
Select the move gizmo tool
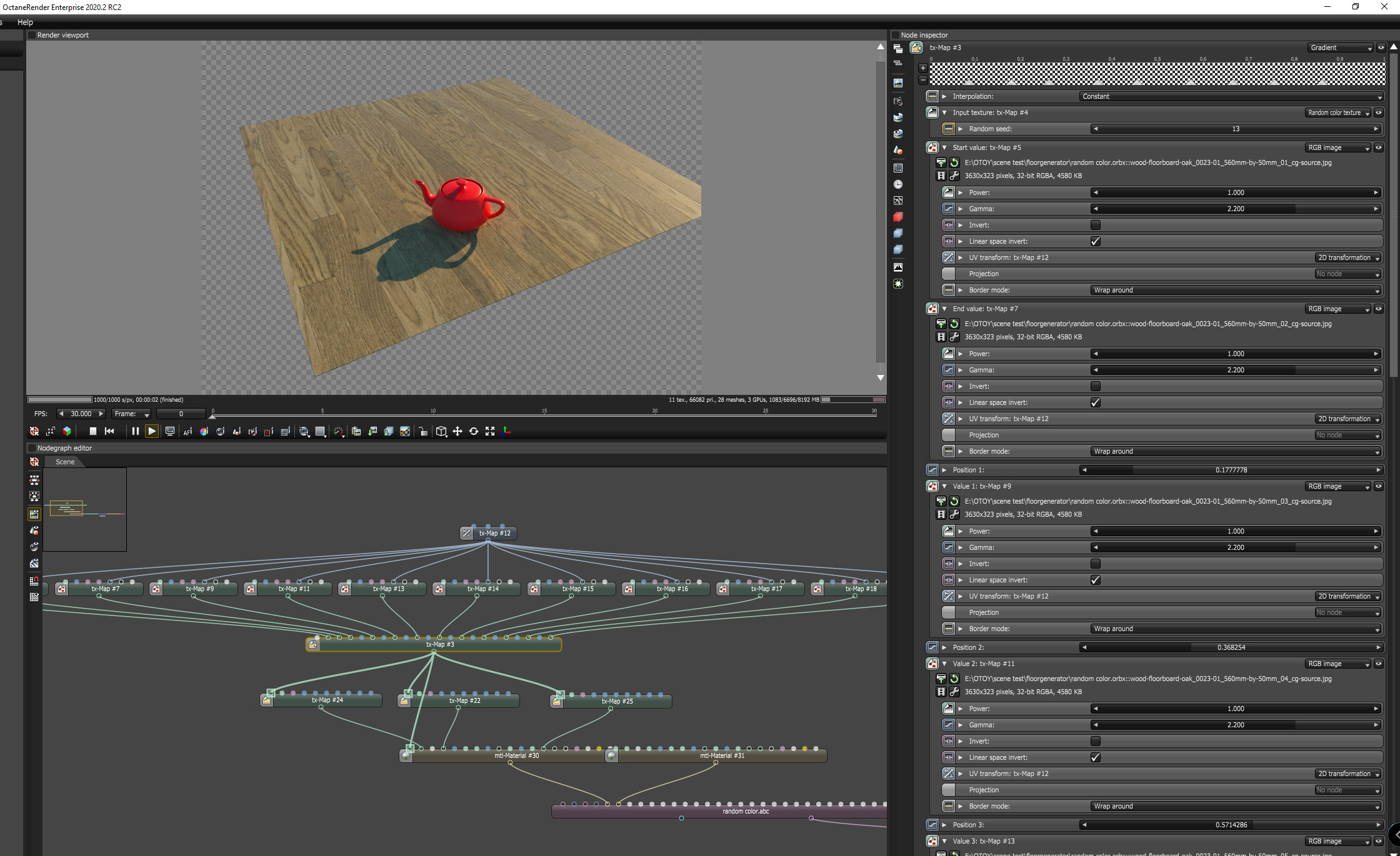pyautogui.click(x=457, y=431)
